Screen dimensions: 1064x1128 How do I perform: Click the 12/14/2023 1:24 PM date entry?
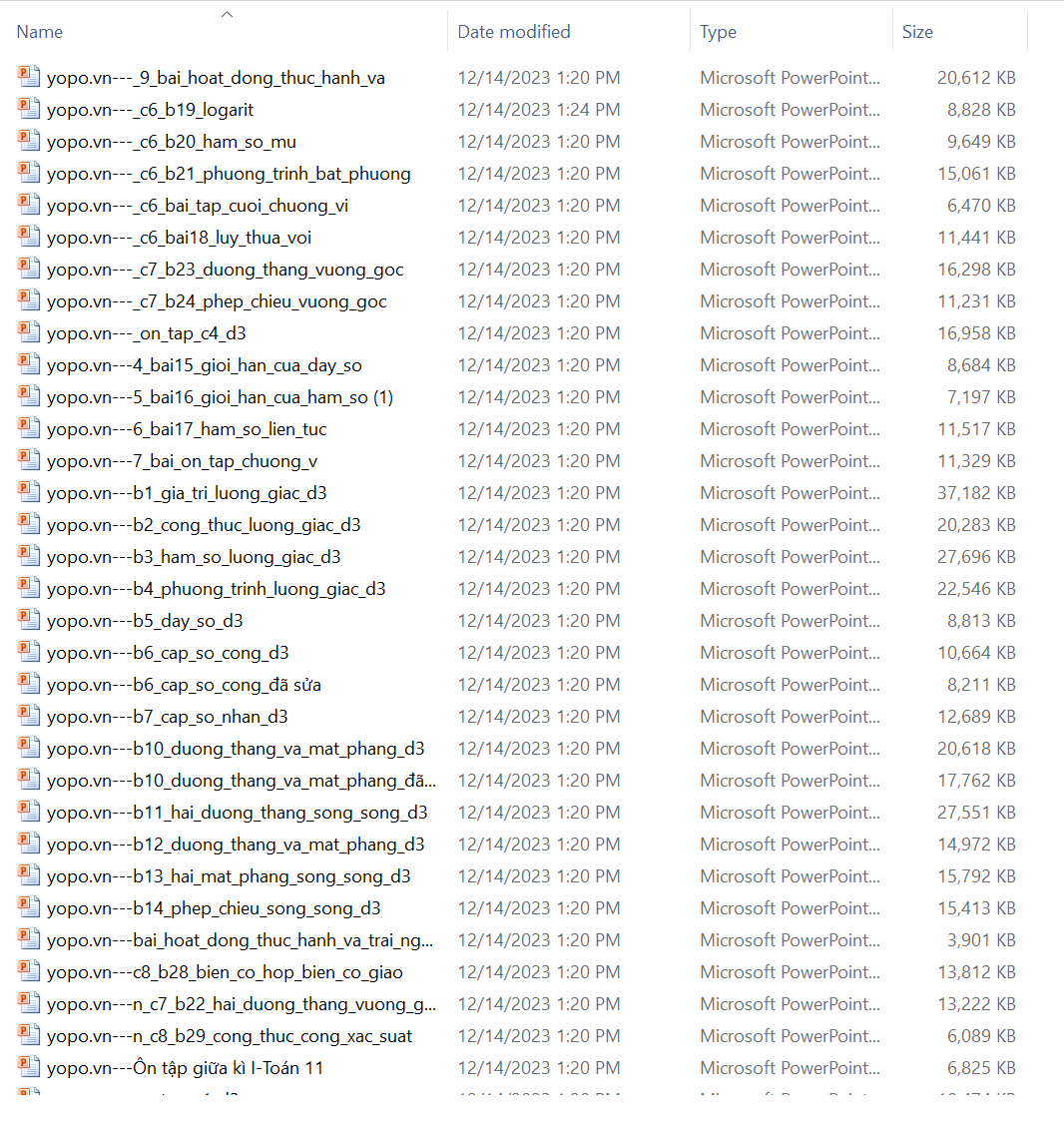tap(539, 110)
